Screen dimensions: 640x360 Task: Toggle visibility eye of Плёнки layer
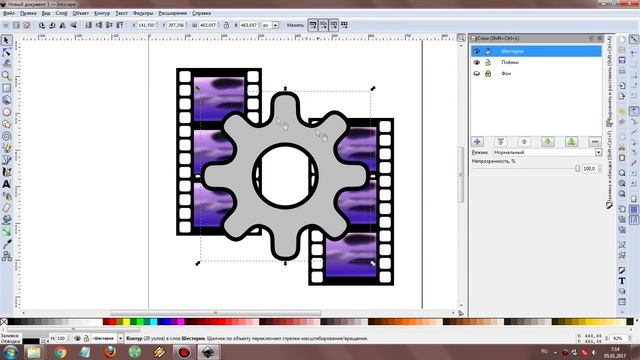[476, 62]
